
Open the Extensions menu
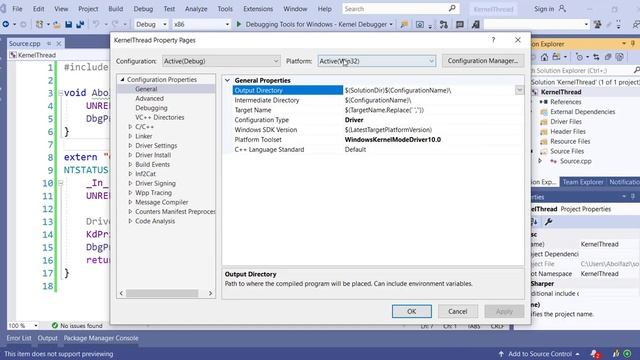[x=258, y=9]
